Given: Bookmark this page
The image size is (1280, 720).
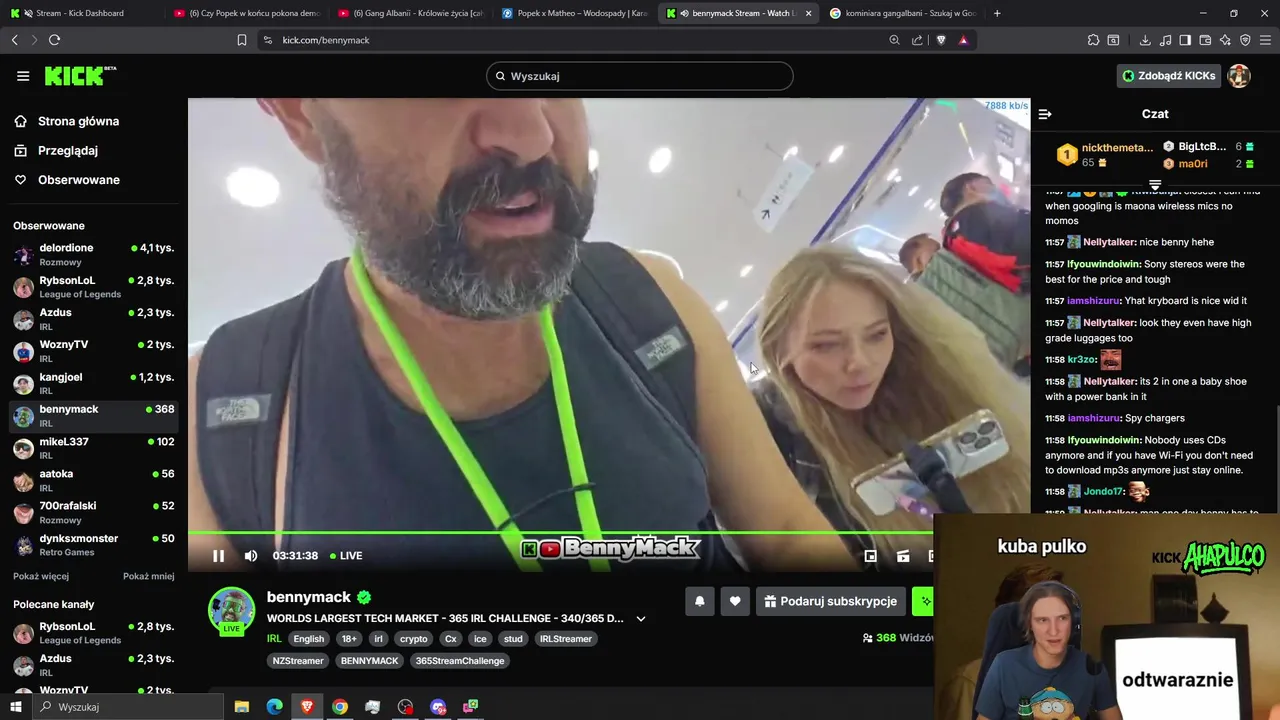Looking at the screenshot, I should (x=241, y=40).
